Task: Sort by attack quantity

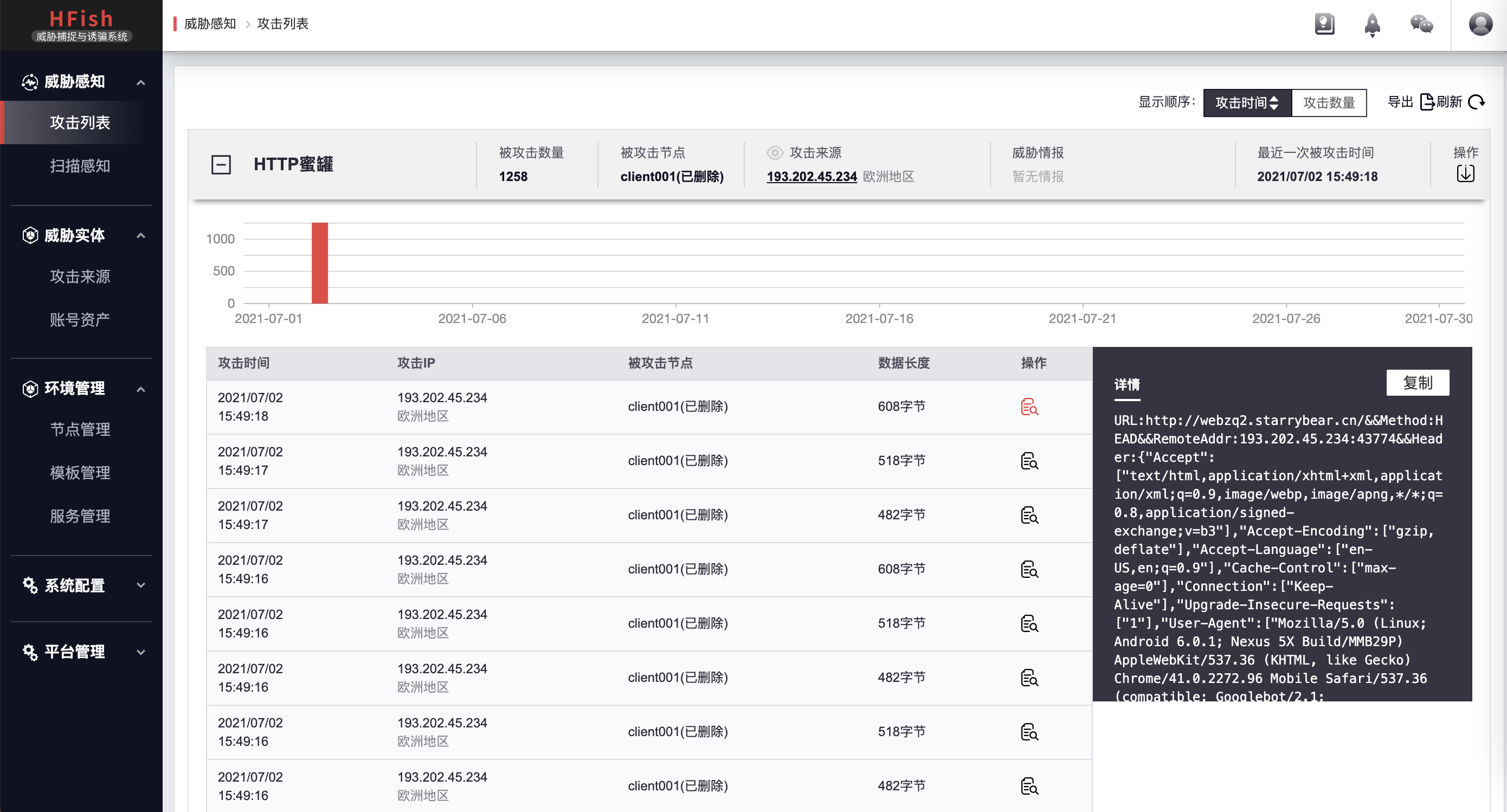Action: [1329, 103]
